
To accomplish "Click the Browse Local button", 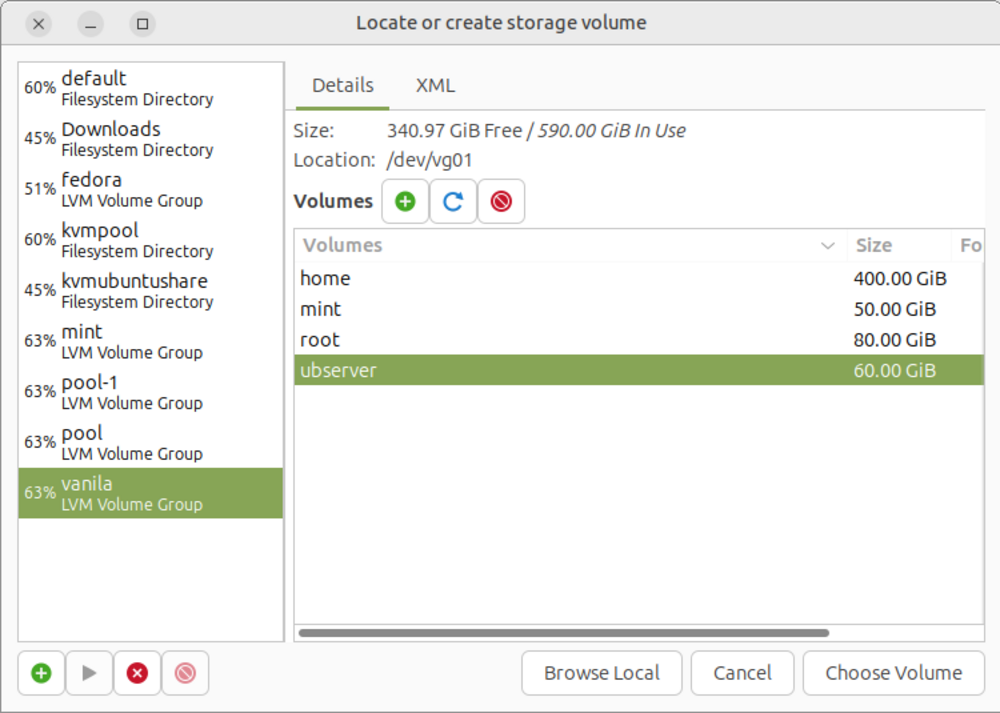I will pos(601,673).
